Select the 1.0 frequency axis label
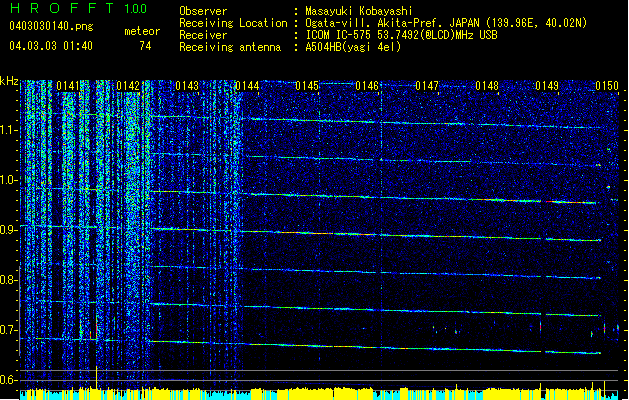This screenshot has width=629, height=400. [x=9, y=180]
